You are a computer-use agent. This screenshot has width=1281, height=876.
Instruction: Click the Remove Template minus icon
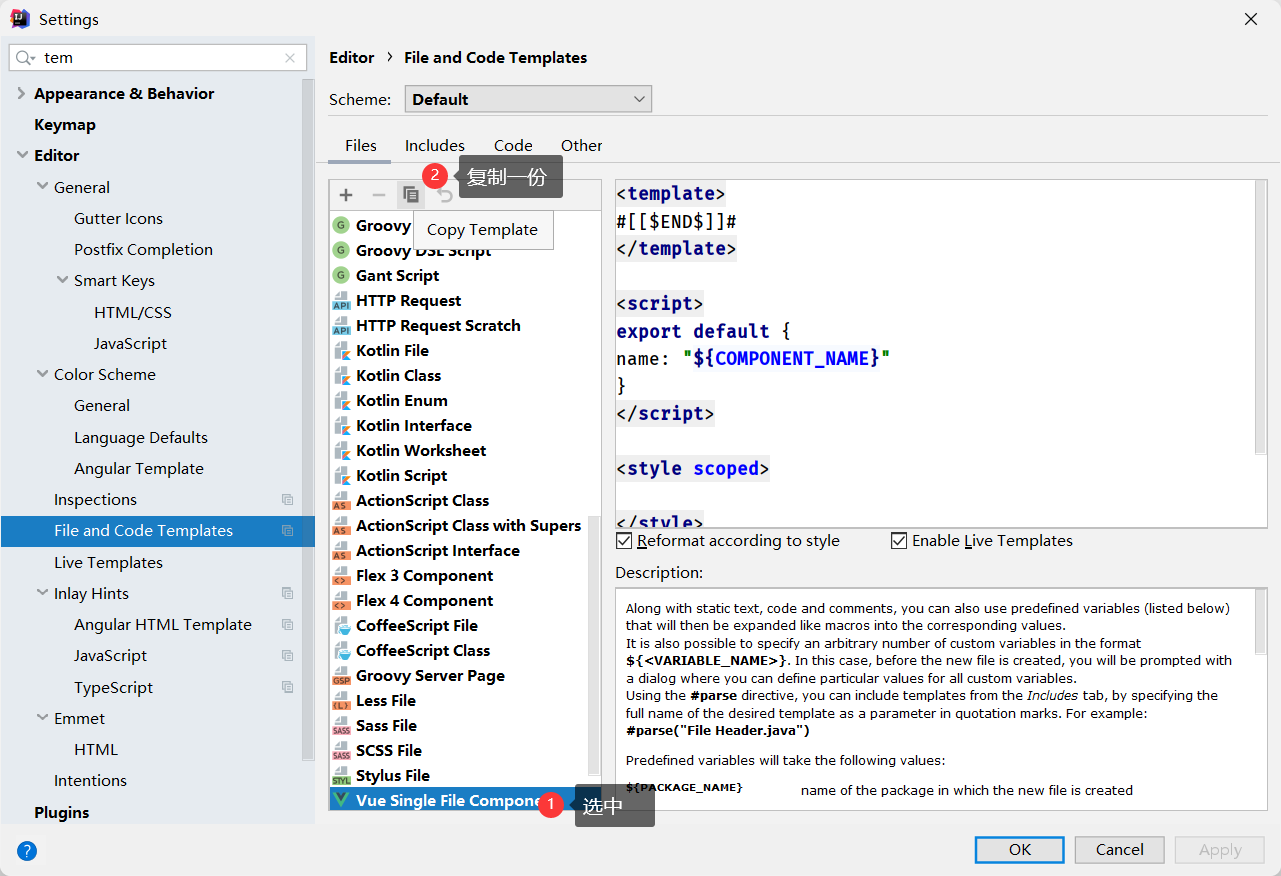pyautogui.click(x=378, y=195)
